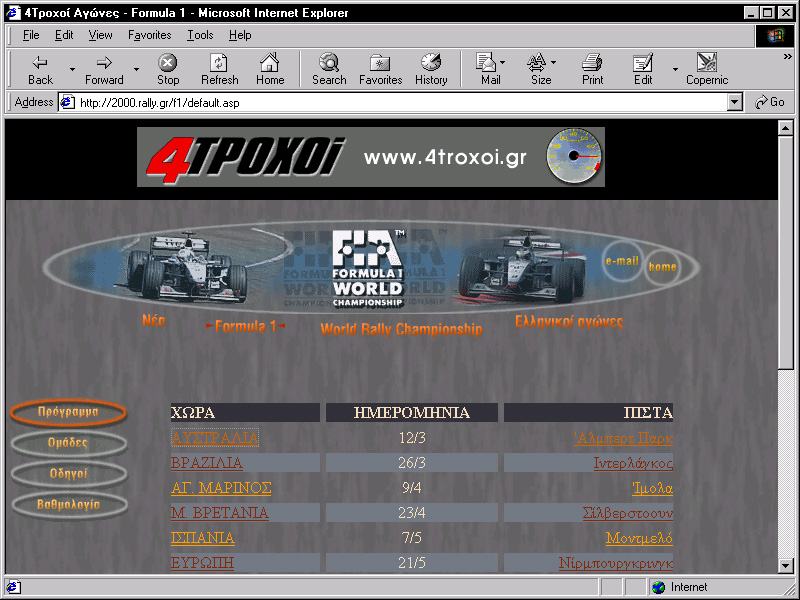The image size is (800, 600).
Task: Open the Μοντμελό circuit link
Action: coord(639,538)
